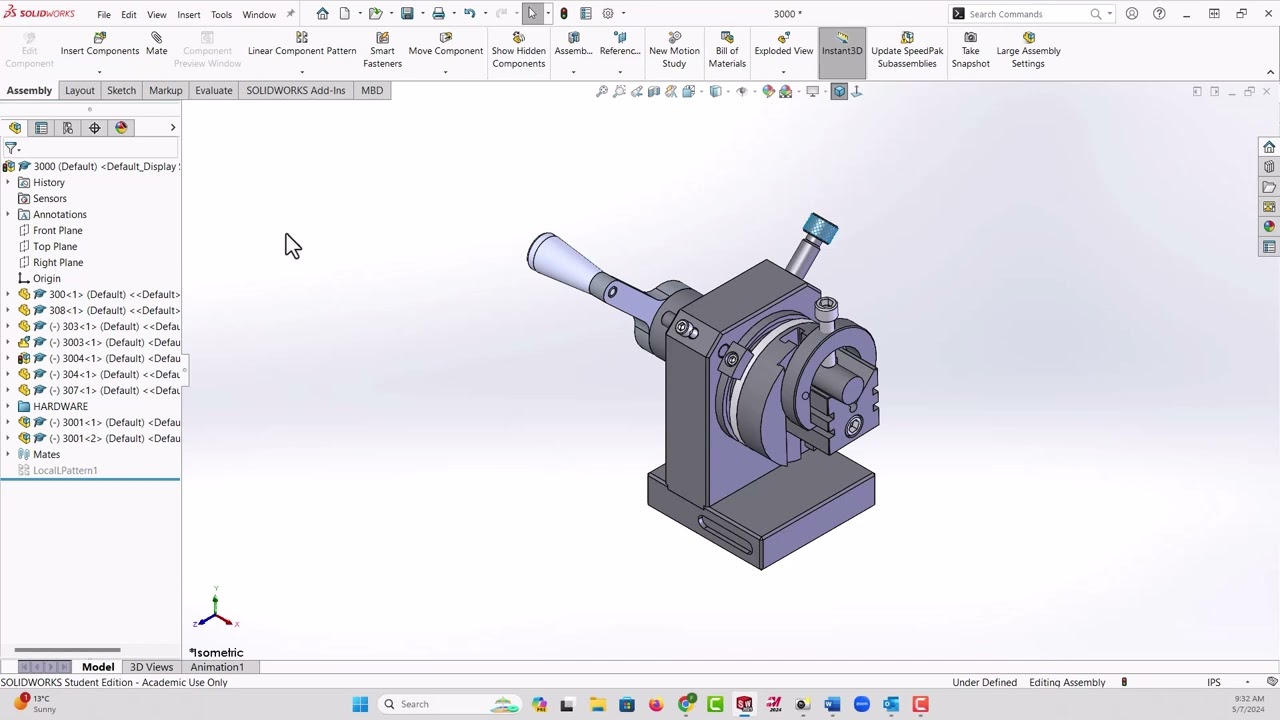Switch to ConfigurationManager tab icon
The height and width of the screenshot is (720, 1280).
pyautogui.click(x=68, y=128)
